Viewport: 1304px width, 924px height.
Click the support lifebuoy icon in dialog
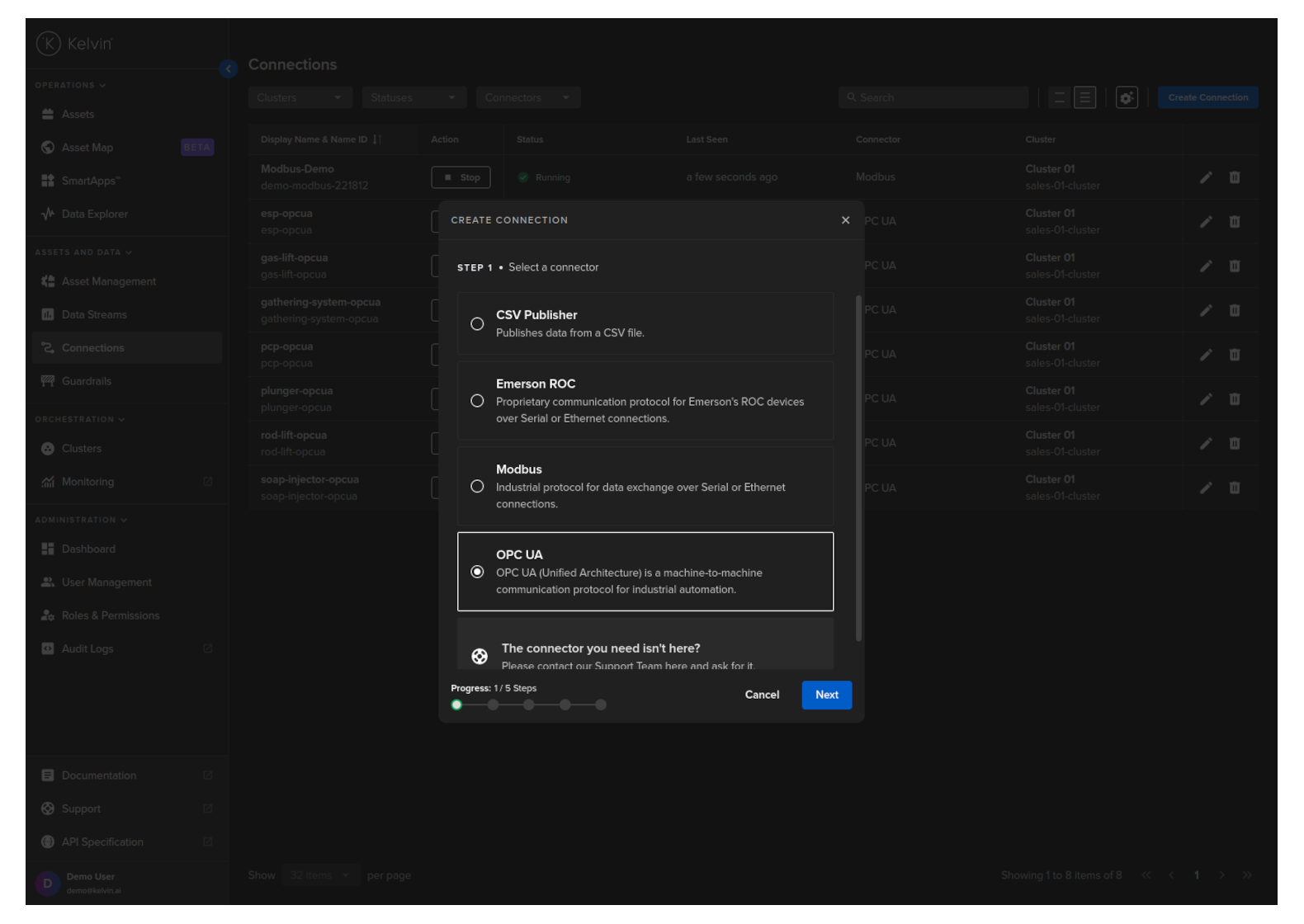[480, 656]
